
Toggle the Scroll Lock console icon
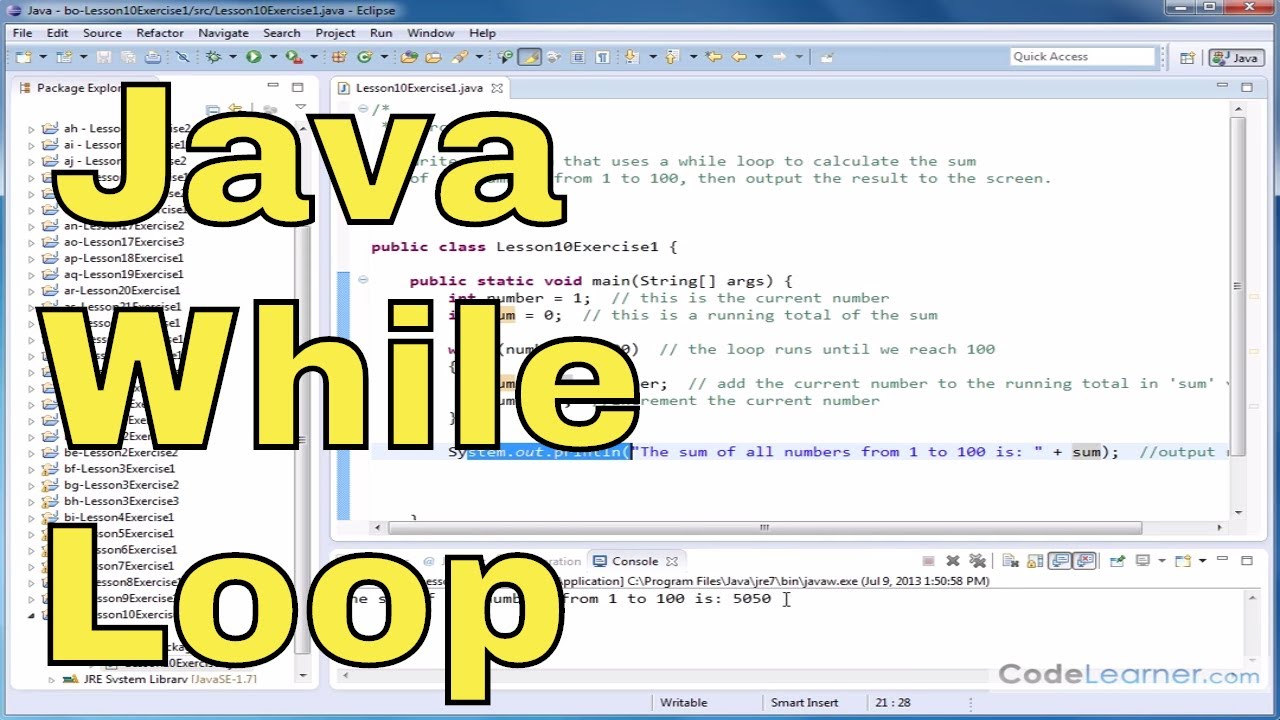pos(1035,561)
